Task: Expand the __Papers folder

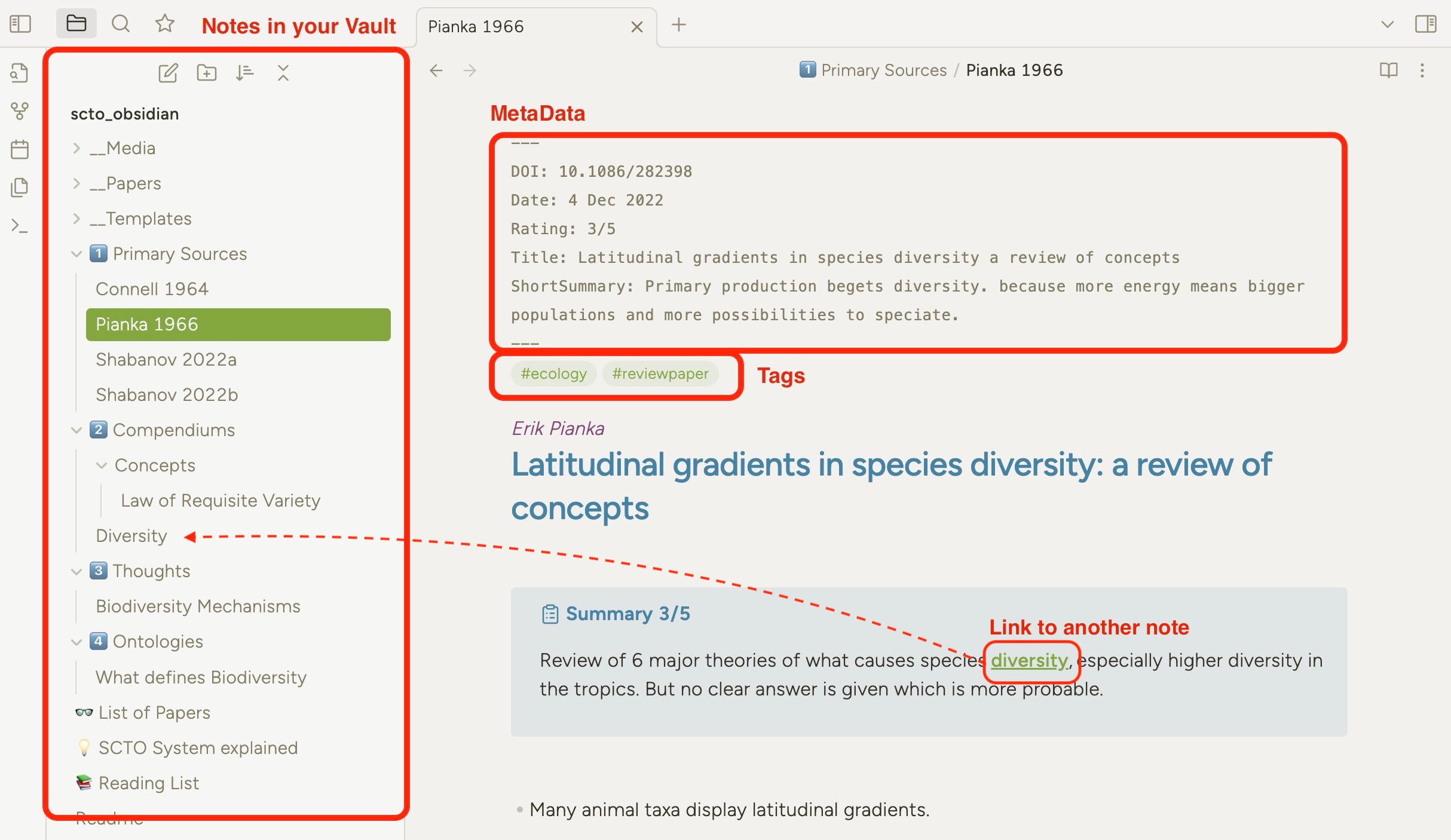Action: tap(76, 183)
